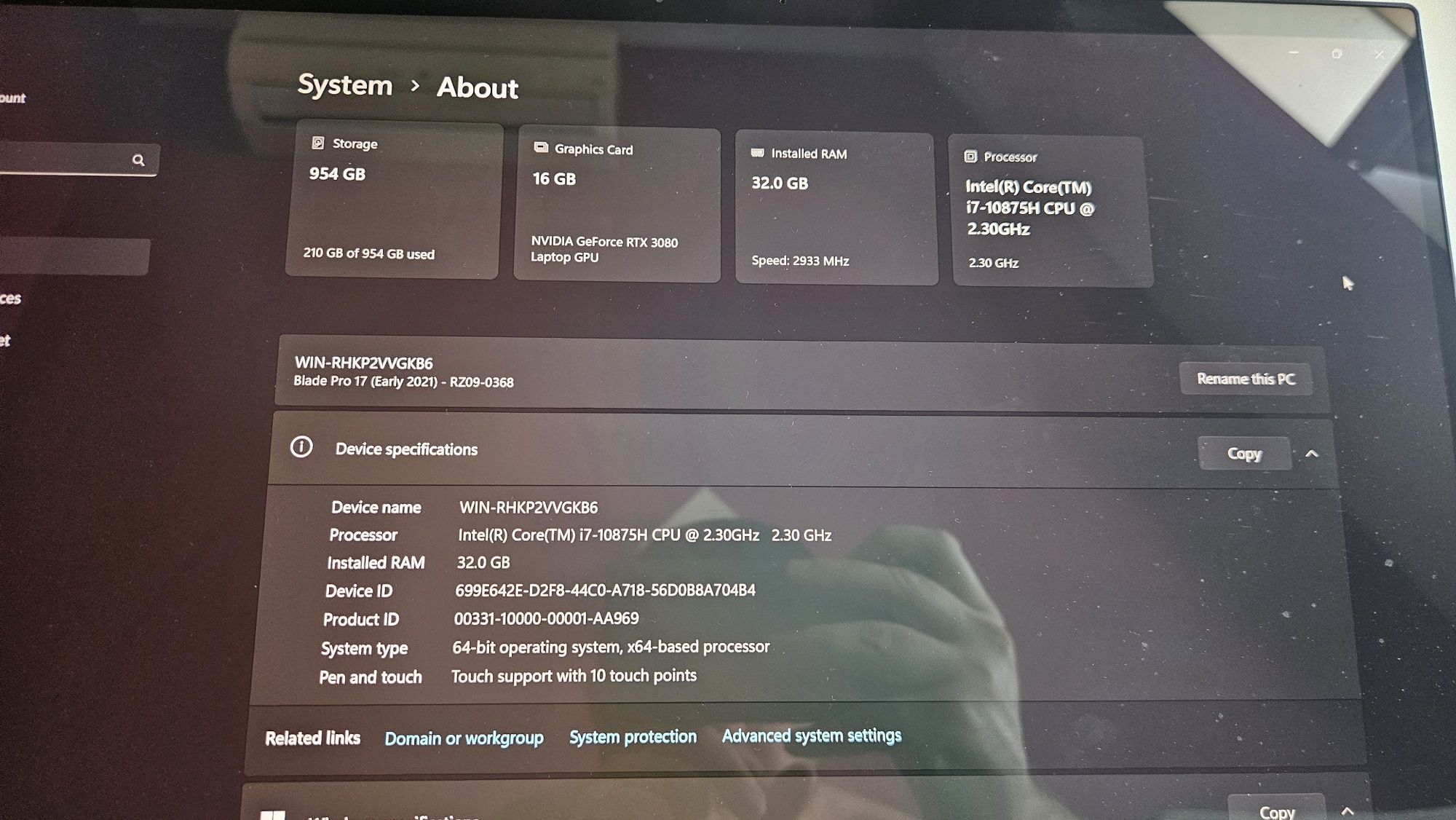Screen dimensions: 1456x820
Task: Click the Device name value WIN-RHKP2VVGKB6
Action: (x=529, y=508)
